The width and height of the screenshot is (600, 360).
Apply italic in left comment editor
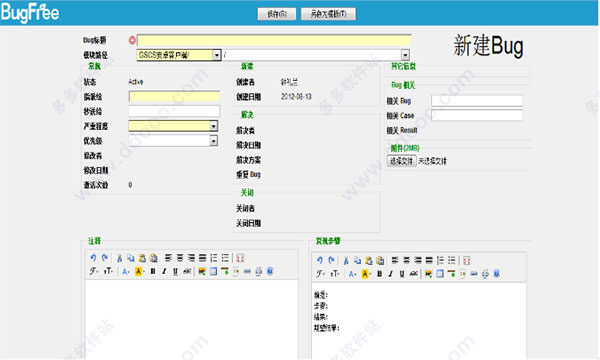tap(164, 271)
